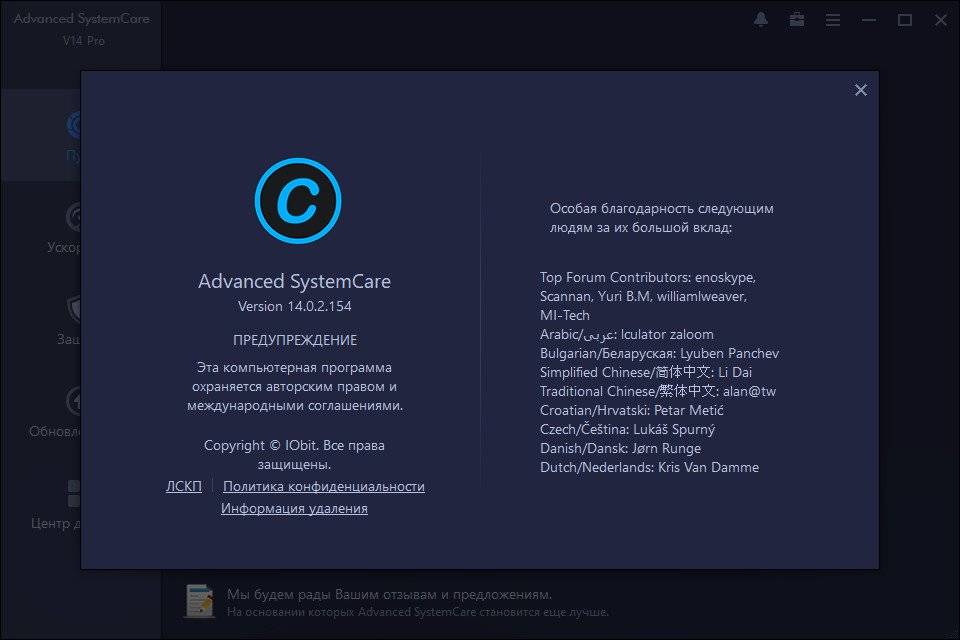Minimize the Advanced SystemCare window
The height and width of the screenshot is (640, 960).
click(x=869, y=20)
